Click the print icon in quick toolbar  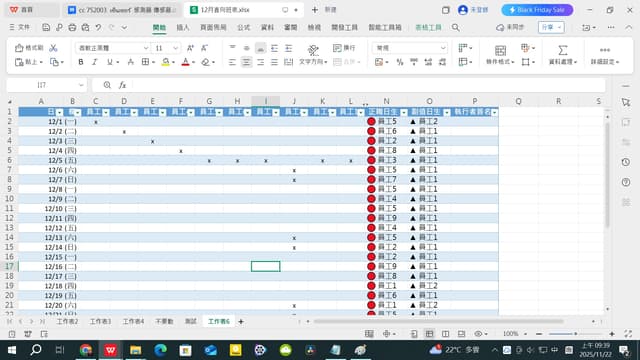pos(72,27)
